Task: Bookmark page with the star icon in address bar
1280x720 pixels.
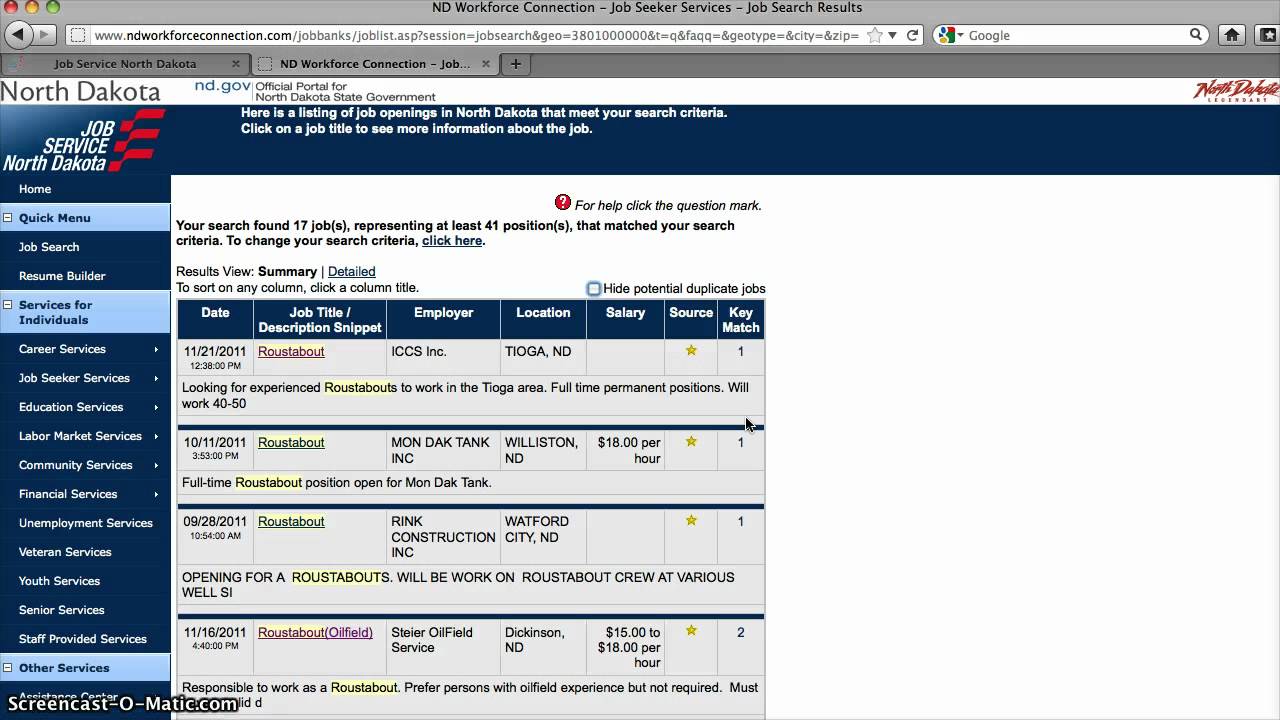Action: pos(875,35)
